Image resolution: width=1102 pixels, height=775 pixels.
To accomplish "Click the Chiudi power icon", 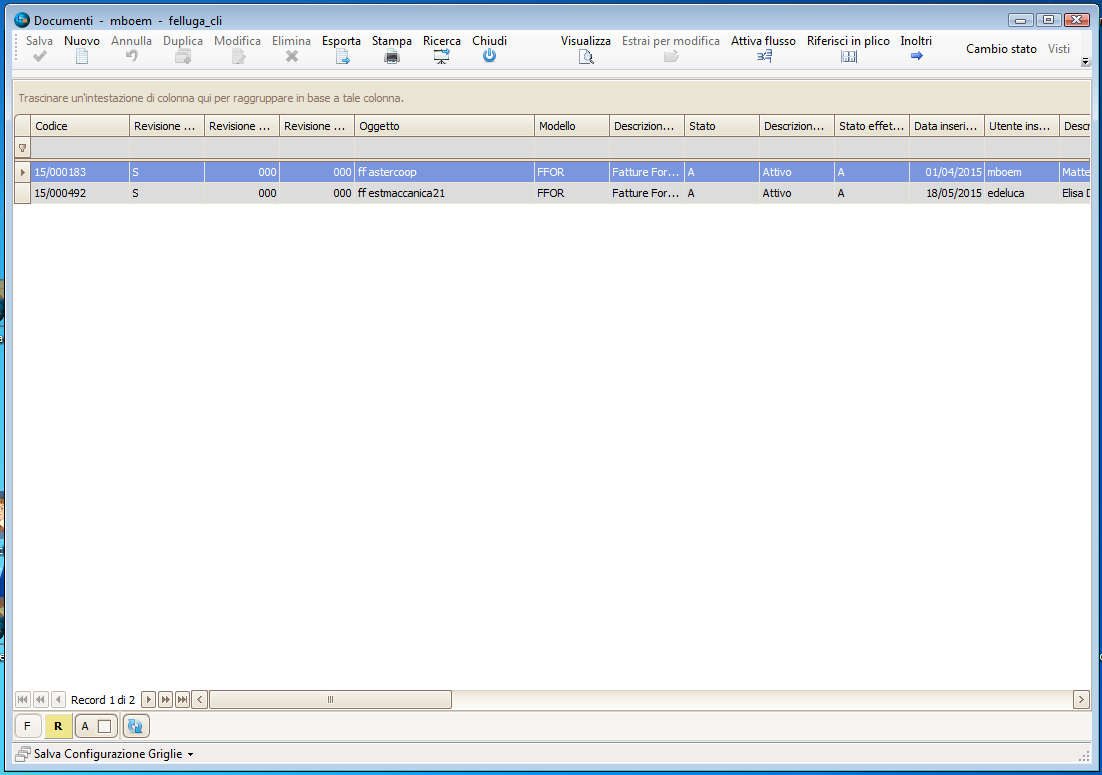I will click(489, 57).
